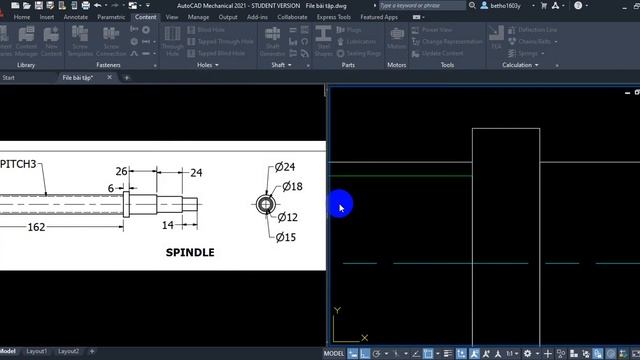Insert Plugs from Parts panel
The image size is (640, 360).
(x=349, y=30)
